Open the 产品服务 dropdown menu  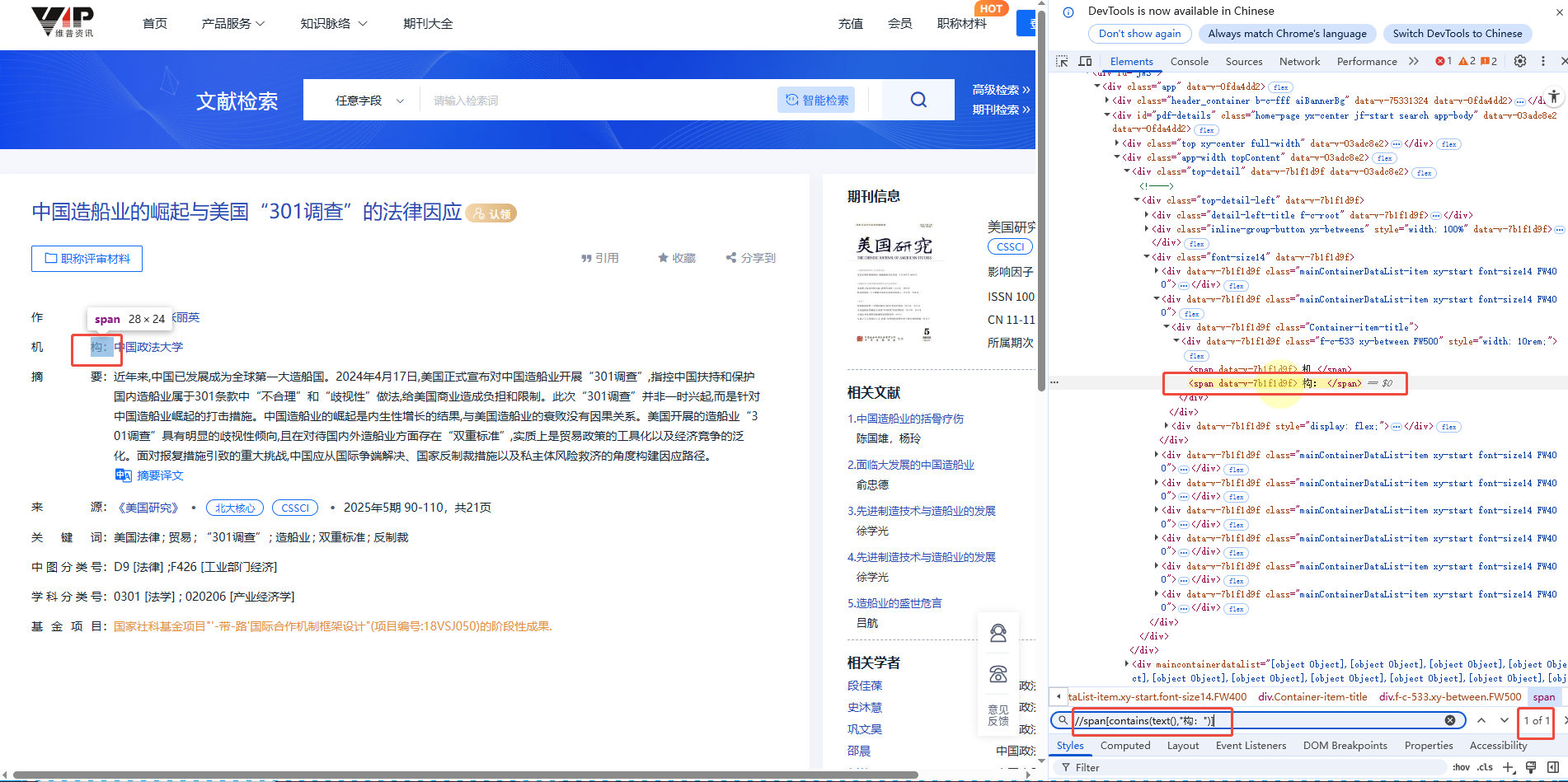(233, 24)
